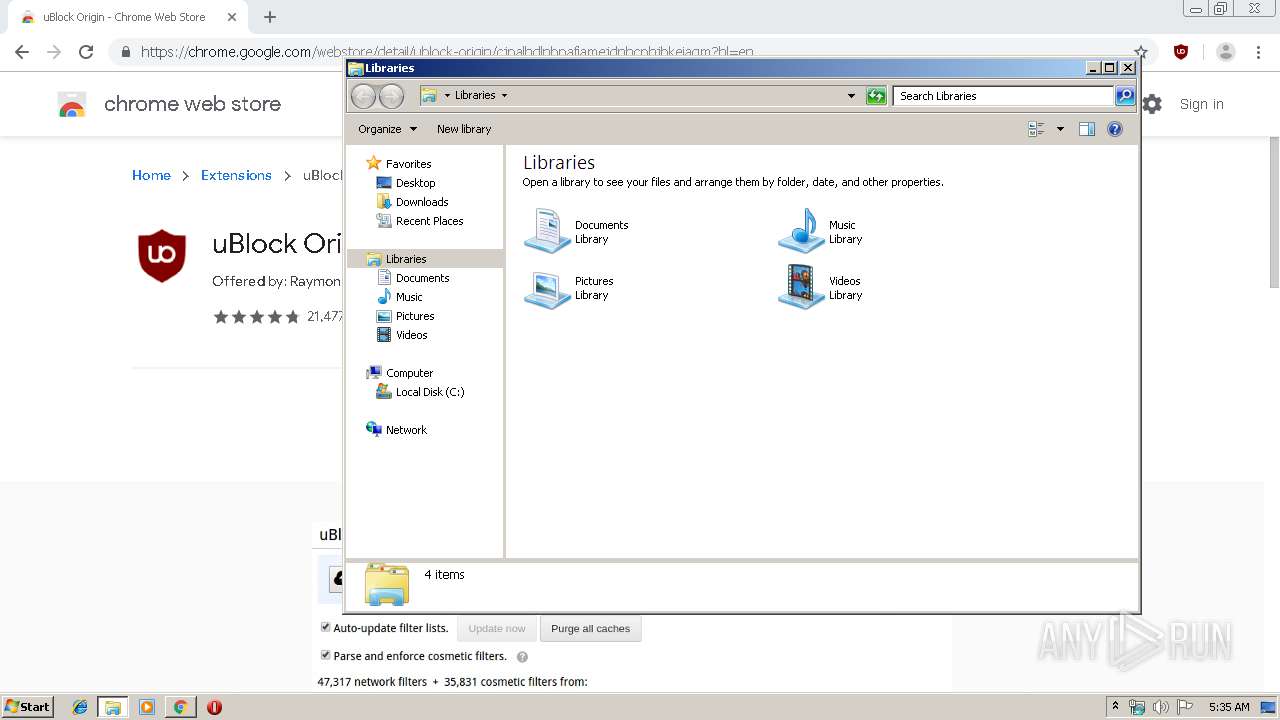Image resolution: width=1280 pixels, height=720 pixels.
Task: Click Update now button
Action: 497,629
